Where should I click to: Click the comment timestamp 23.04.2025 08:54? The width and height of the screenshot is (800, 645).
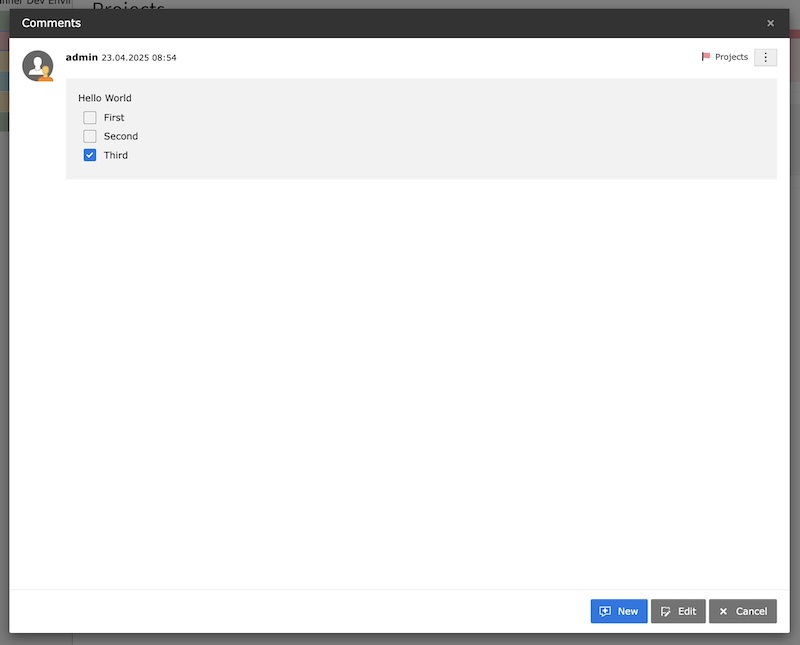[x=139, y=58]
